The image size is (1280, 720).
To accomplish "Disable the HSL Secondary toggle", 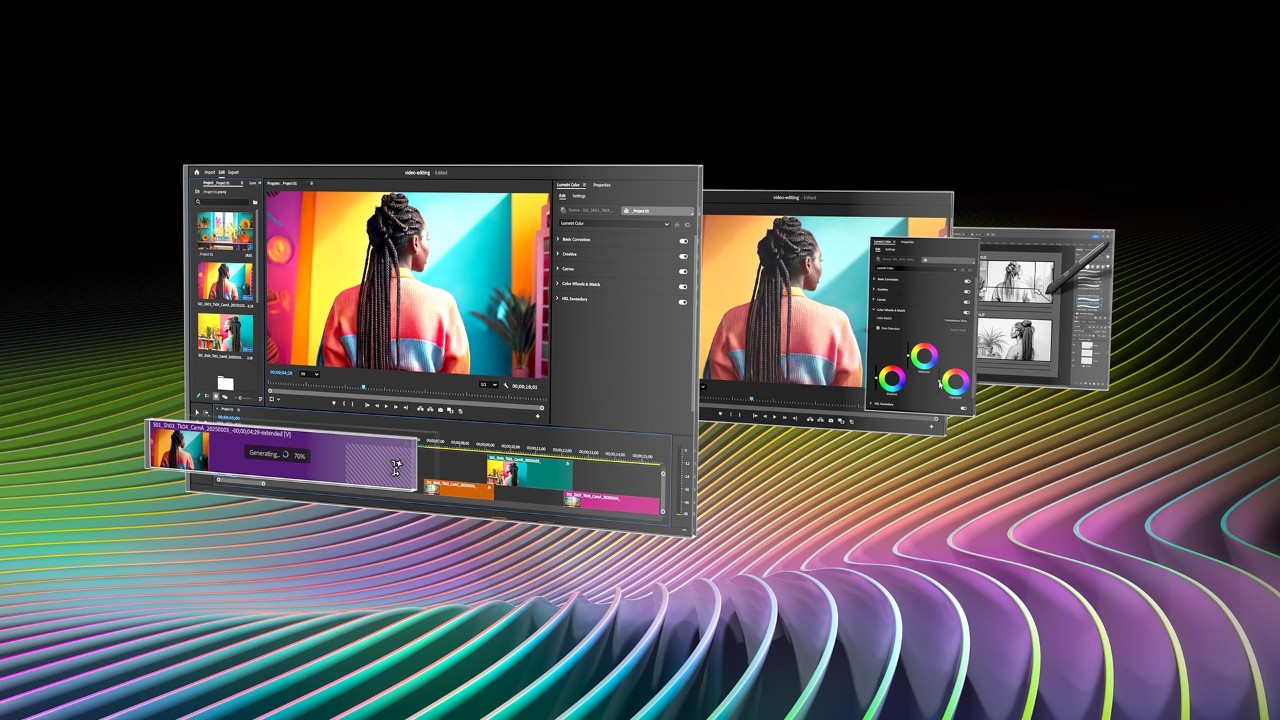I will tap(682, 302).
